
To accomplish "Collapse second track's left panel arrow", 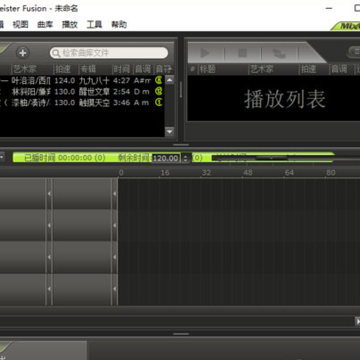I will click(x=49, y=225).
